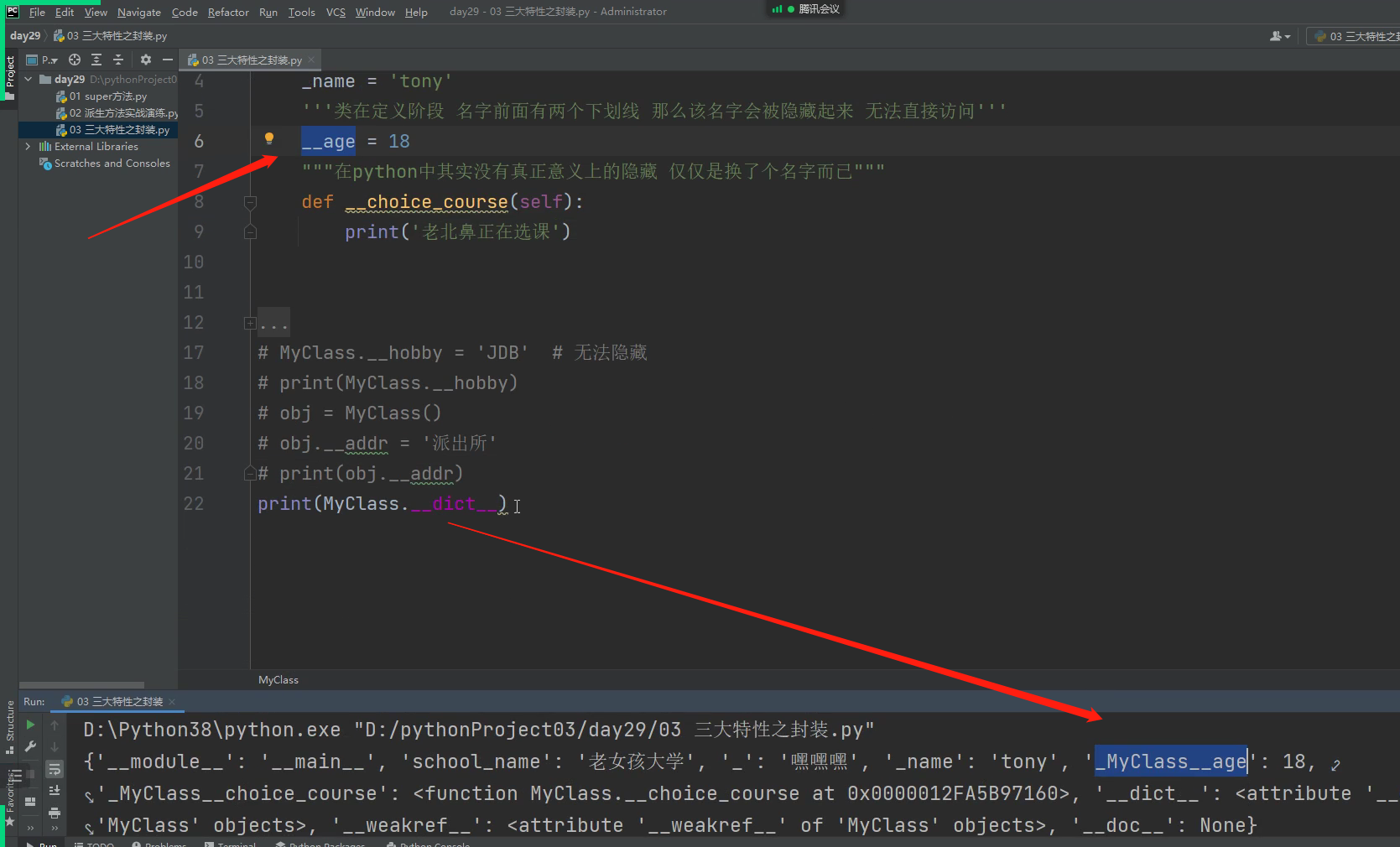
Task: Open the user account dropdown
Action: click(x=1280, y=36)
